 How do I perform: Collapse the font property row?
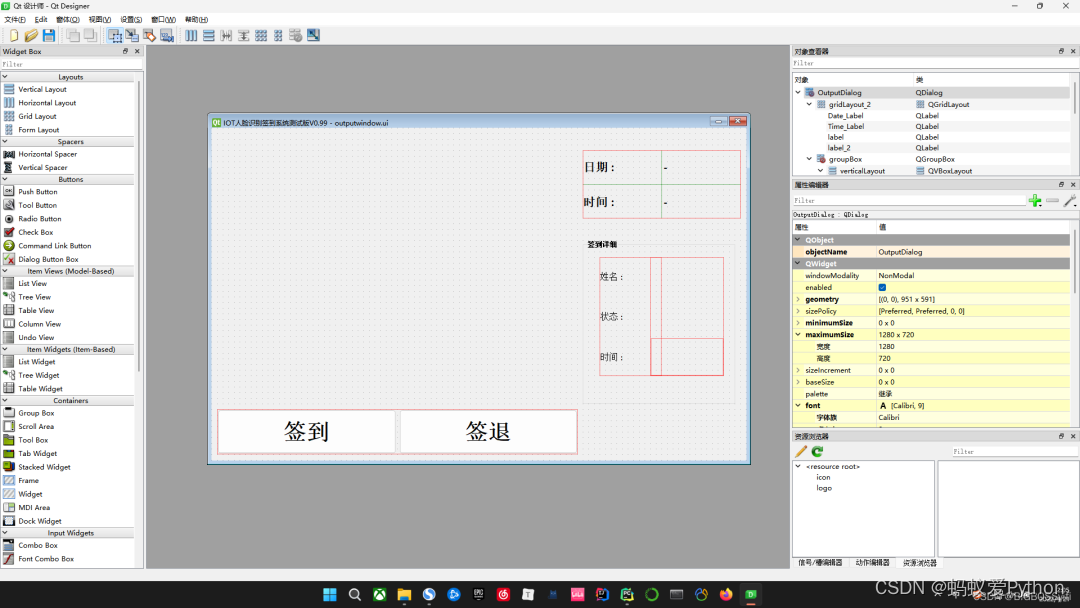pyautogui.click(x=798, y=406)
